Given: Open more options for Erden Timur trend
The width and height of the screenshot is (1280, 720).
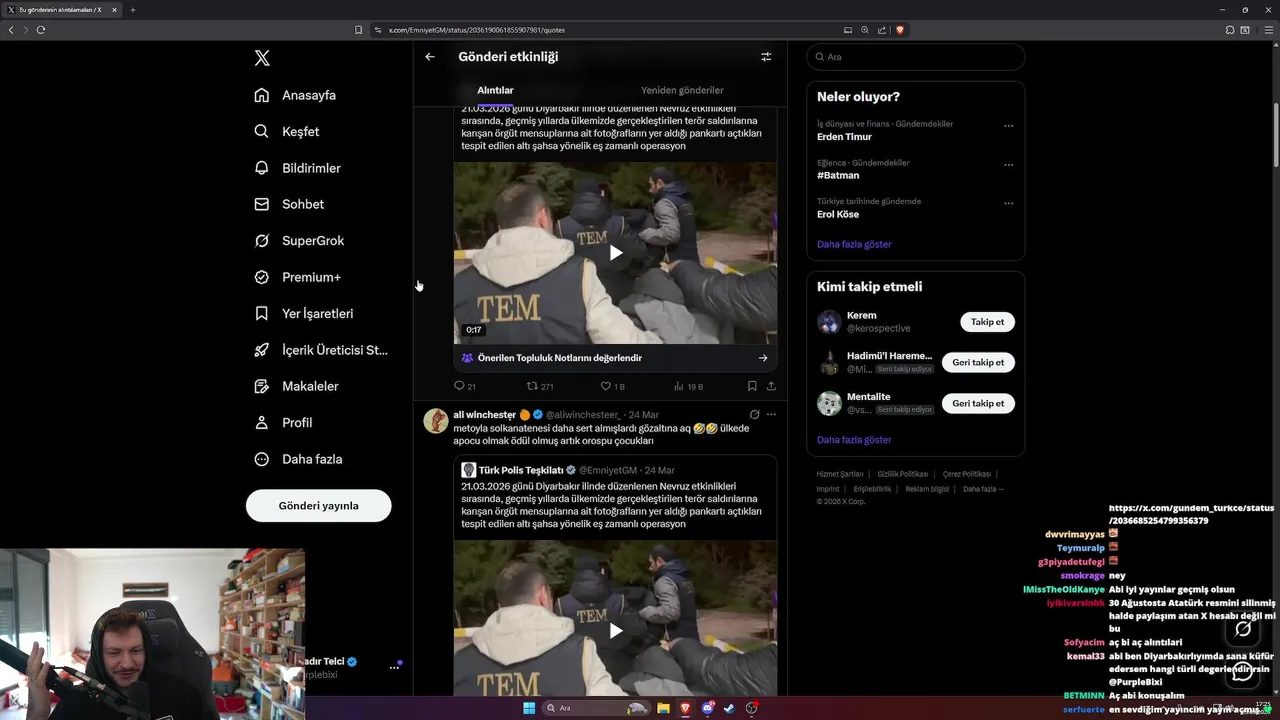Looking at the screenshot, I should (x=1008, y=126).
